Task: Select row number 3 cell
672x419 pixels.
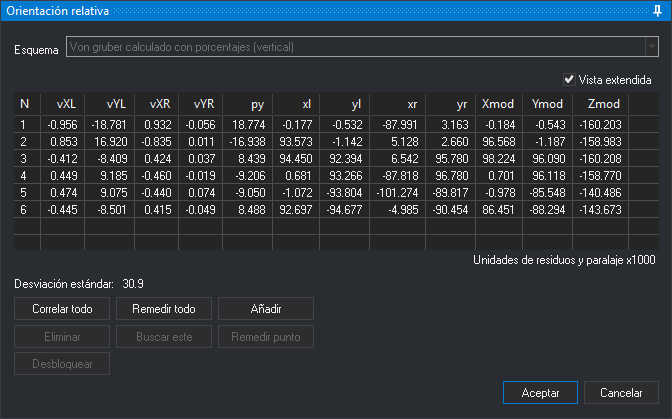Action: click(x=27, y=159)
